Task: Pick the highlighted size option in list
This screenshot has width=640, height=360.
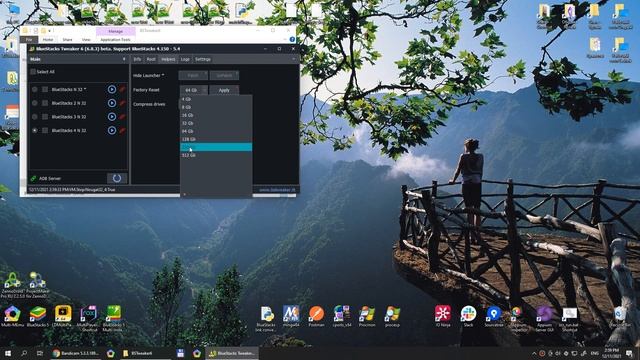Action: click(x=216, y=147)
